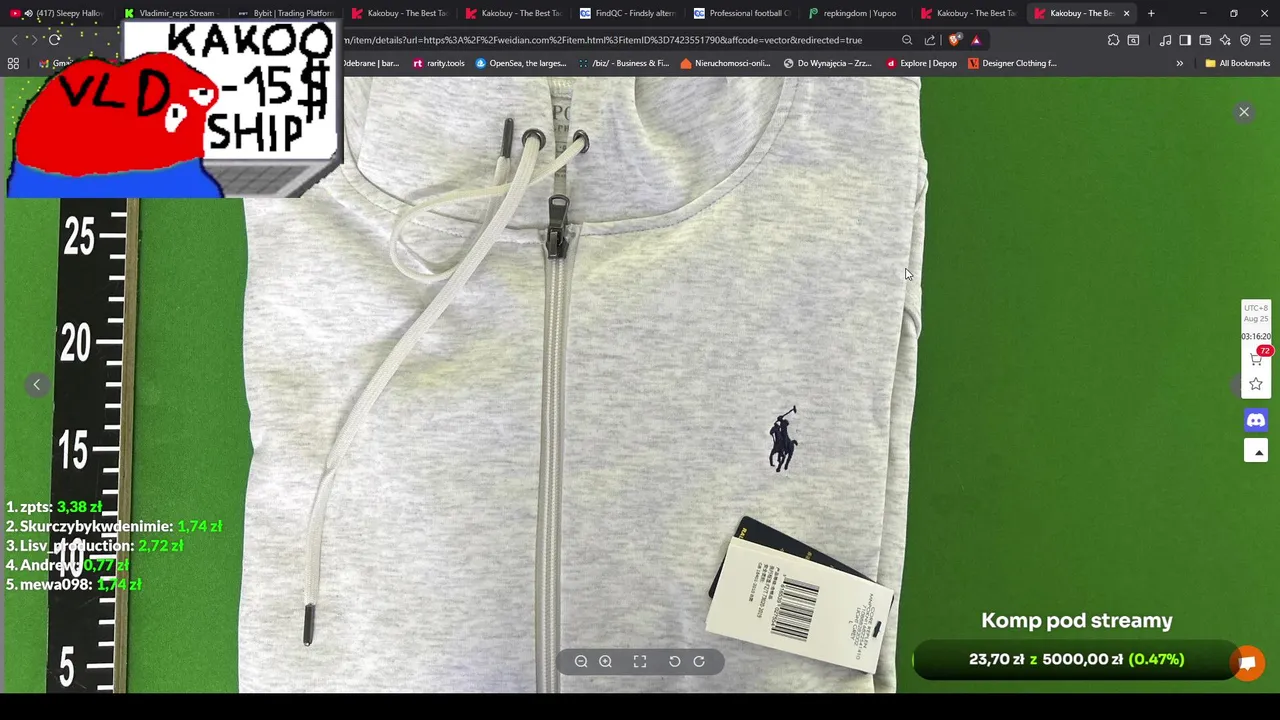This screenshot has width=1280, height=720.
Task: Open Brave Rewards triangle icon
Action: pos(976,40)
